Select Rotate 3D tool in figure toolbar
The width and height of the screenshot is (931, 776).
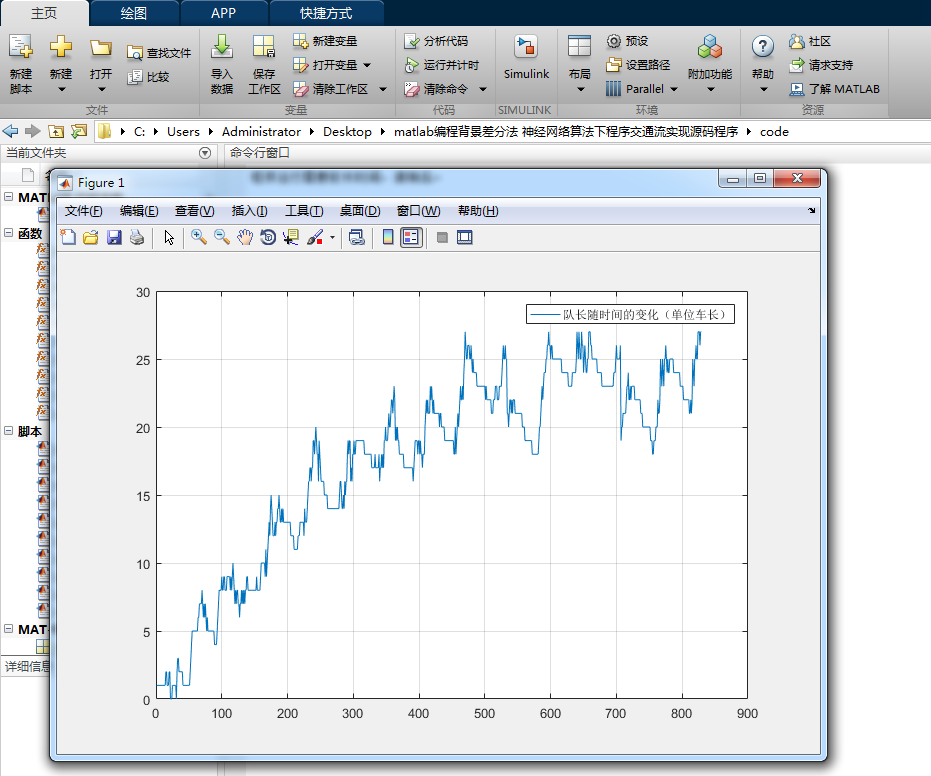pos(268,237)
